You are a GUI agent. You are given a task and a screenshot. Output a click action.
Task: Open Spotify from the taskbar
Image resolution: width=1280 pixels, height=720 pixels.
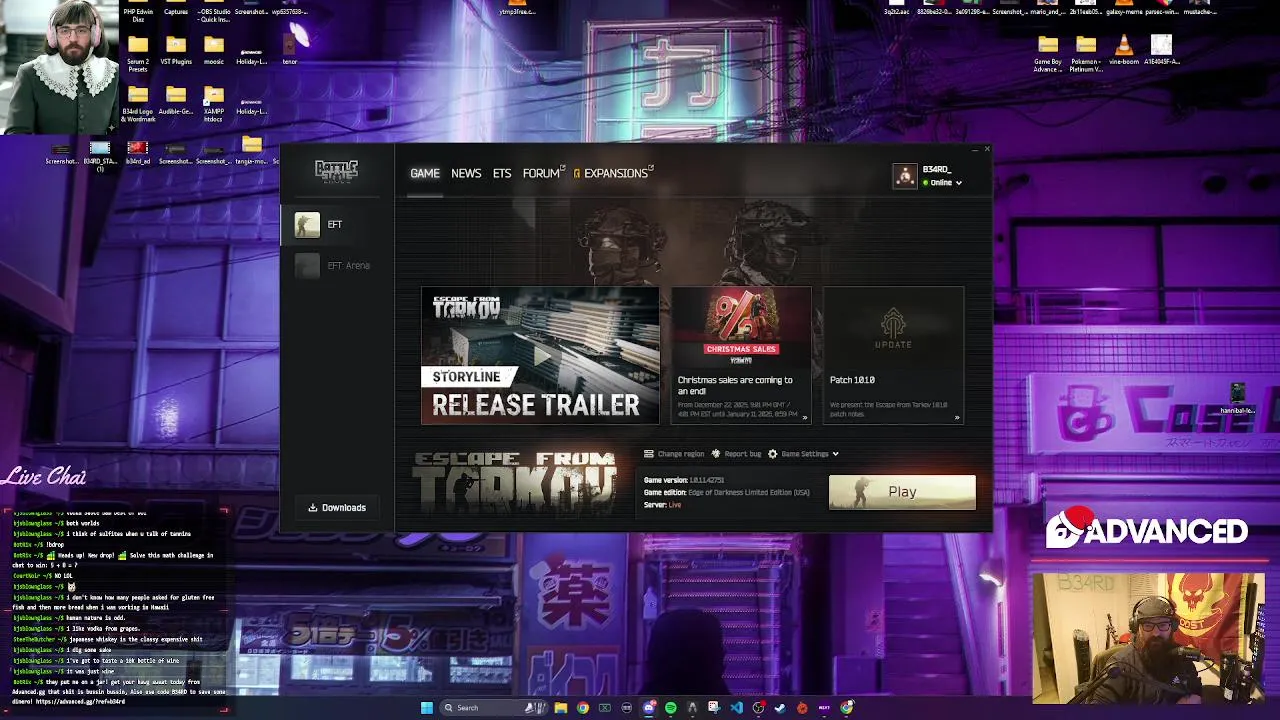pyautogui.click(x=671, y=708)
